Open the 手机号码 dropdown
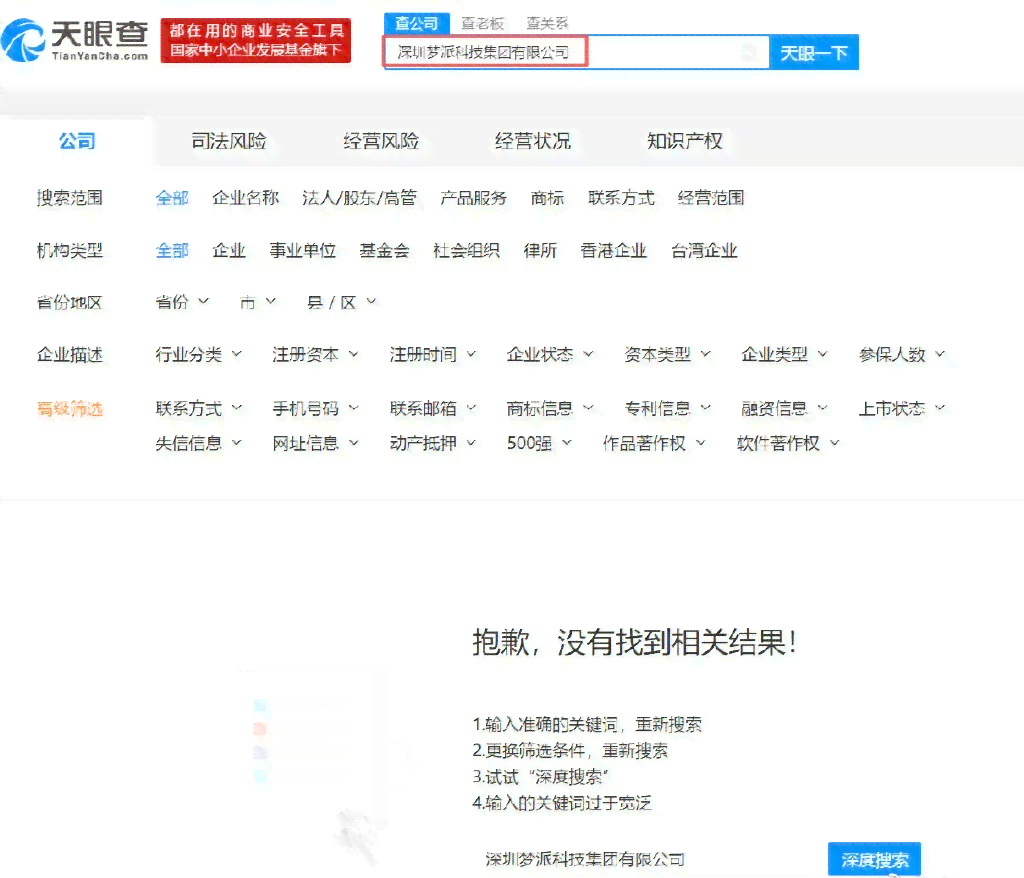Viewport: 1024px width, 878px height. coord(315,409)
